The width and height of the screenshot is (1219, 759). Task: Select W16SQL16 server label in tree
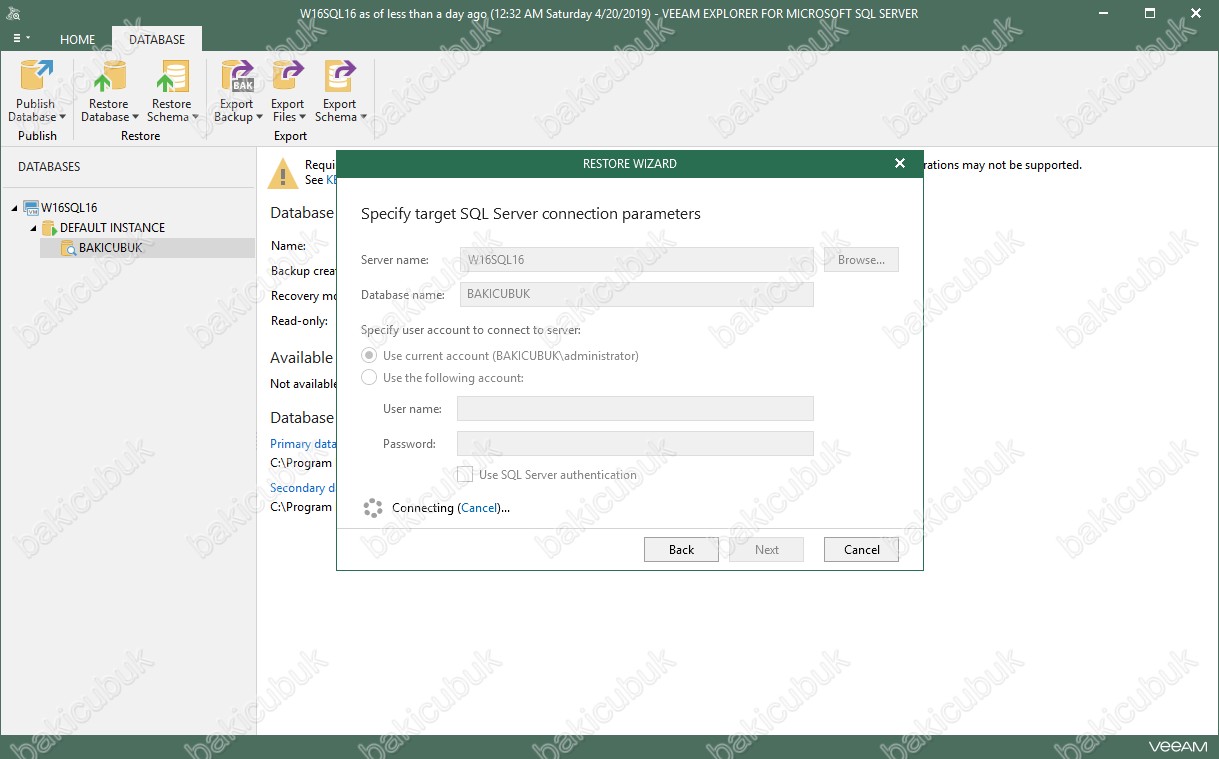[x=69, y=208]
